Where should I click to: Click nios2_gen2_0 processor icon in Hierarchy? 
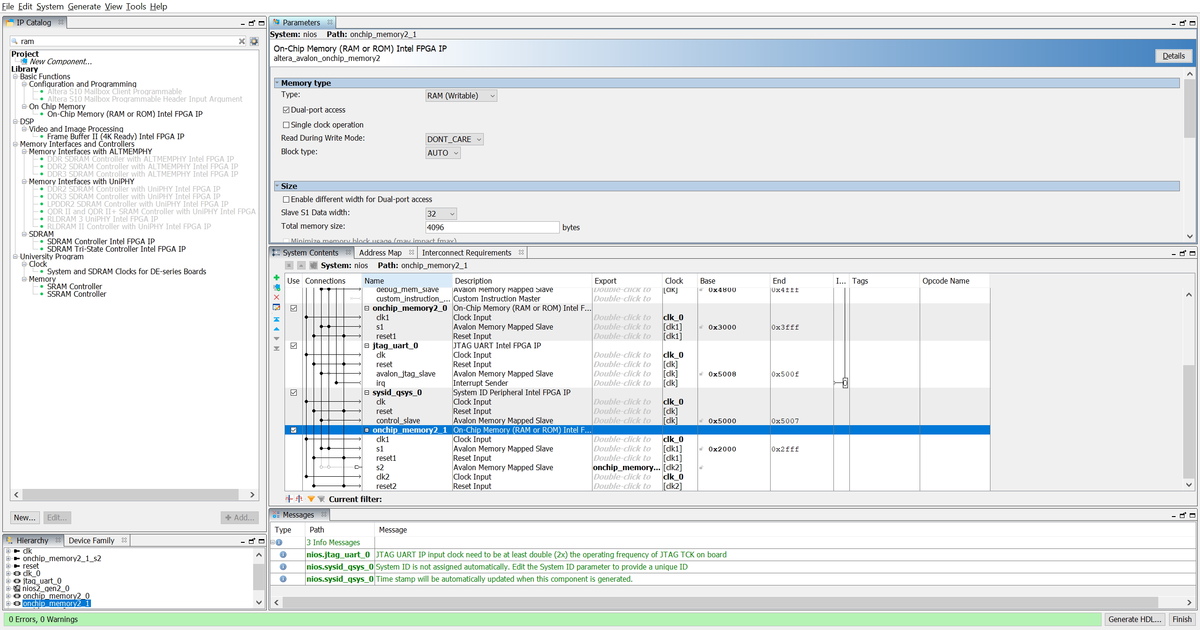(18, 589)
